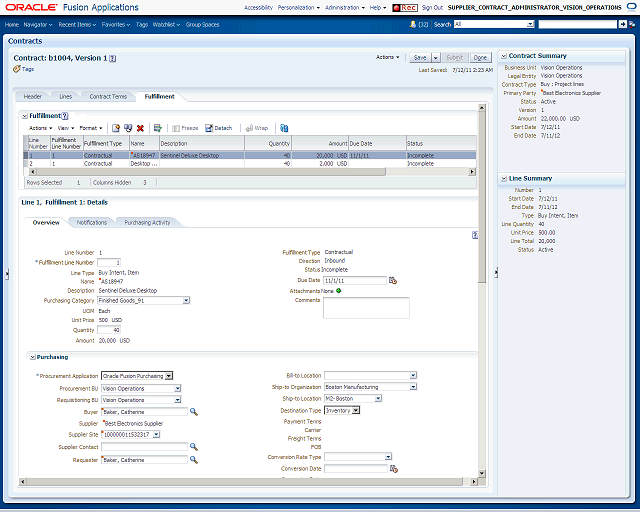Click the Save button
This screenshot has width=640, height=512.
(x=420, y=58)
